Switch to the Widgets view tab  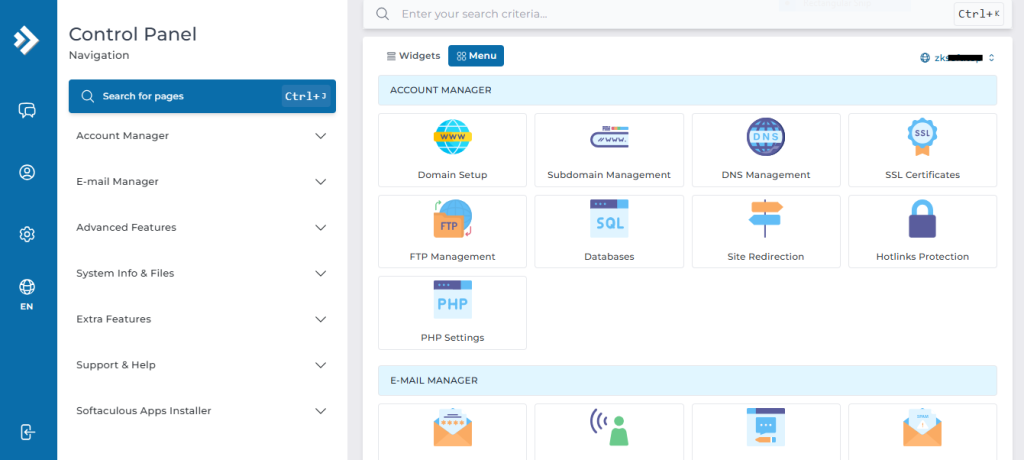pos(413,56)
